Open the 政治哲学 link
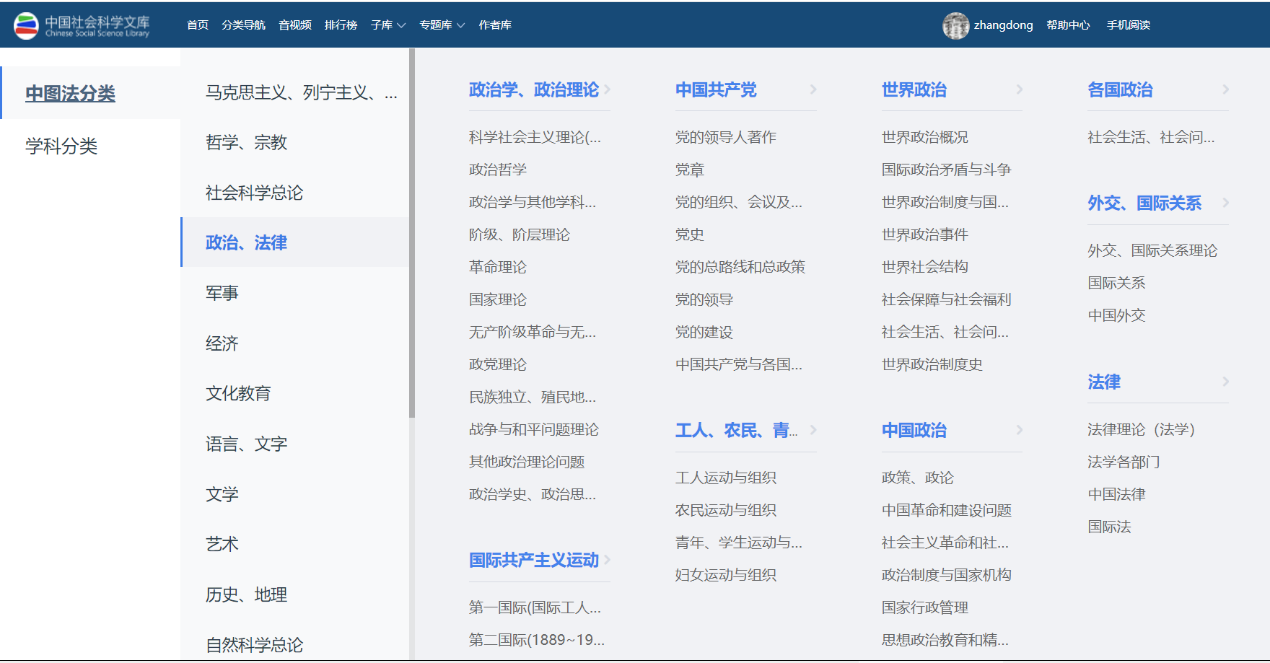 coord(497,170)
